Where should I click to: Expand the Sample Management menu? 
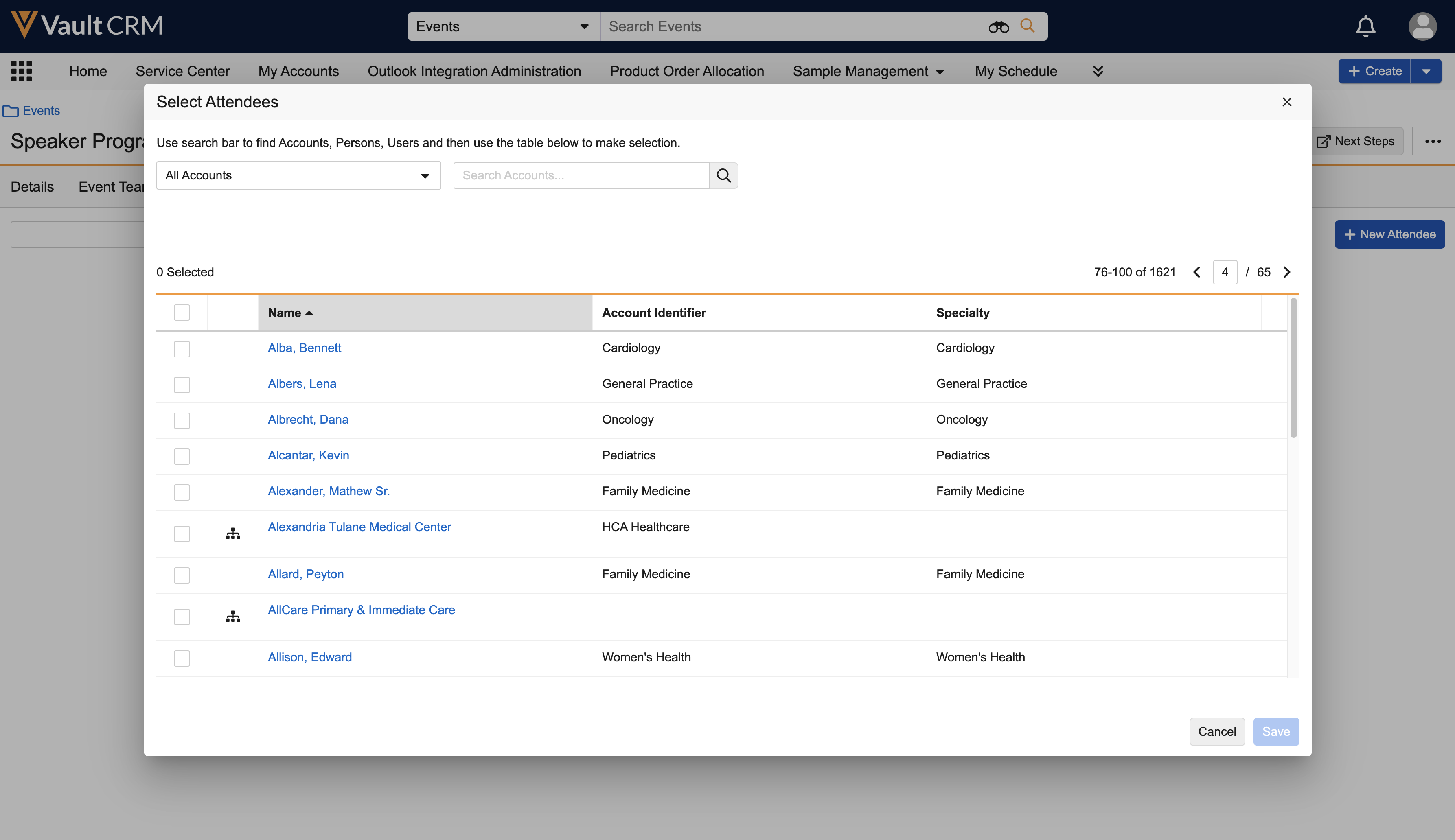point(868,71)
